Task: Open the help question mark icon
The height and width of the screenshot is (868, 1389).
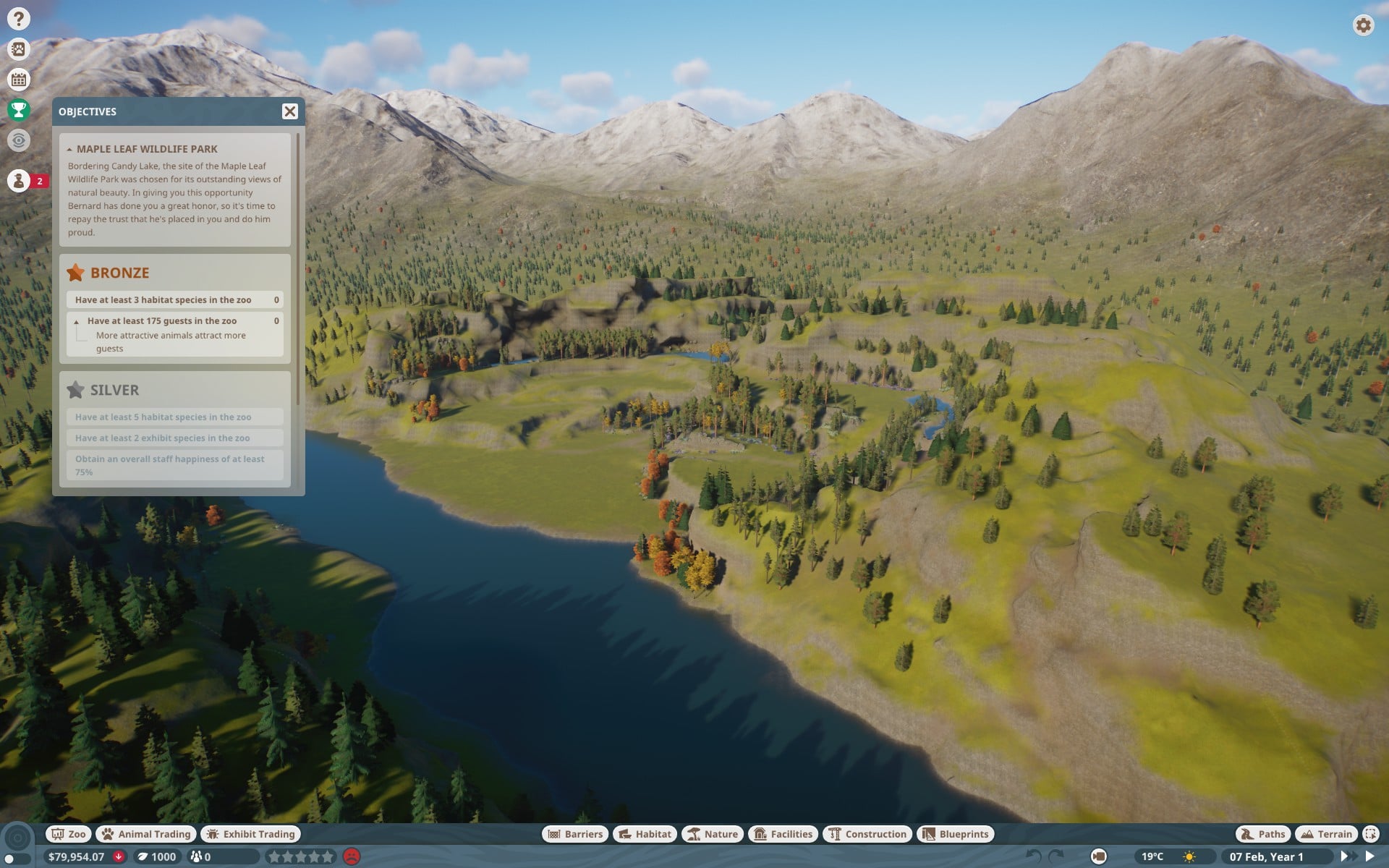Action: pos(19,18)
